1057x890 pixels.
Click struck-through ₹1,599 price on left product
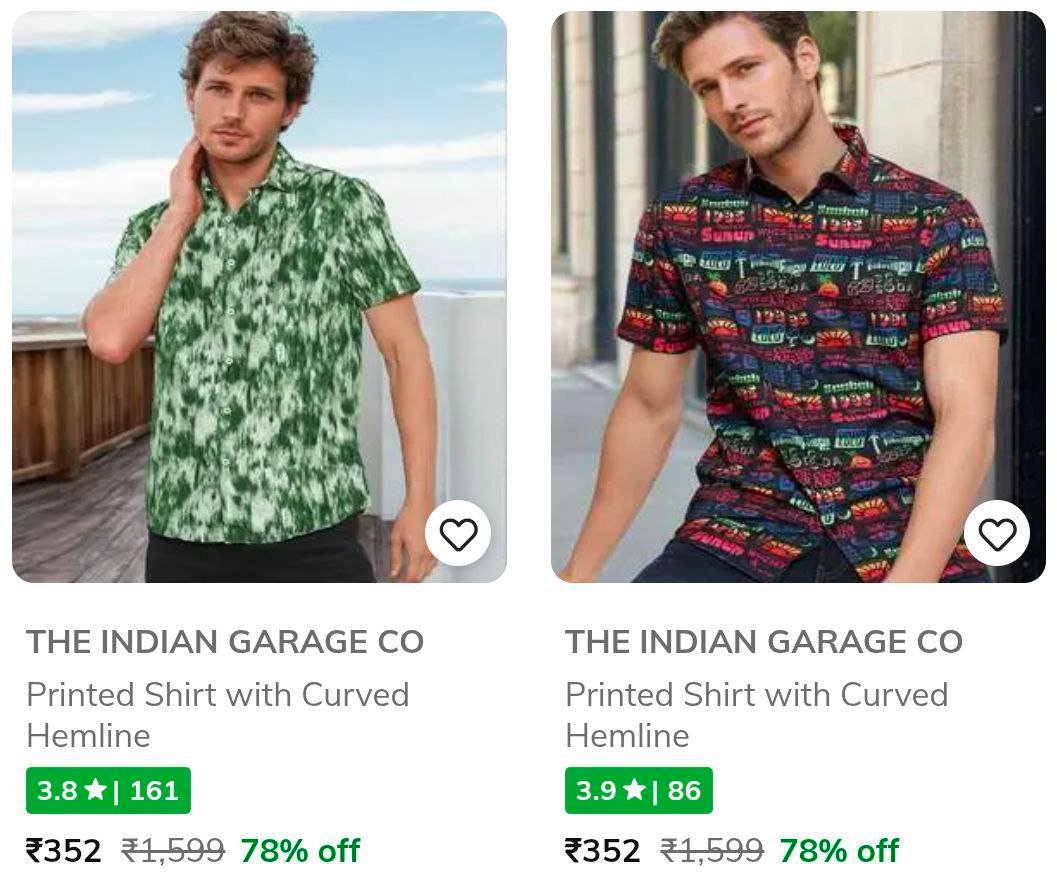coord(173,851)
